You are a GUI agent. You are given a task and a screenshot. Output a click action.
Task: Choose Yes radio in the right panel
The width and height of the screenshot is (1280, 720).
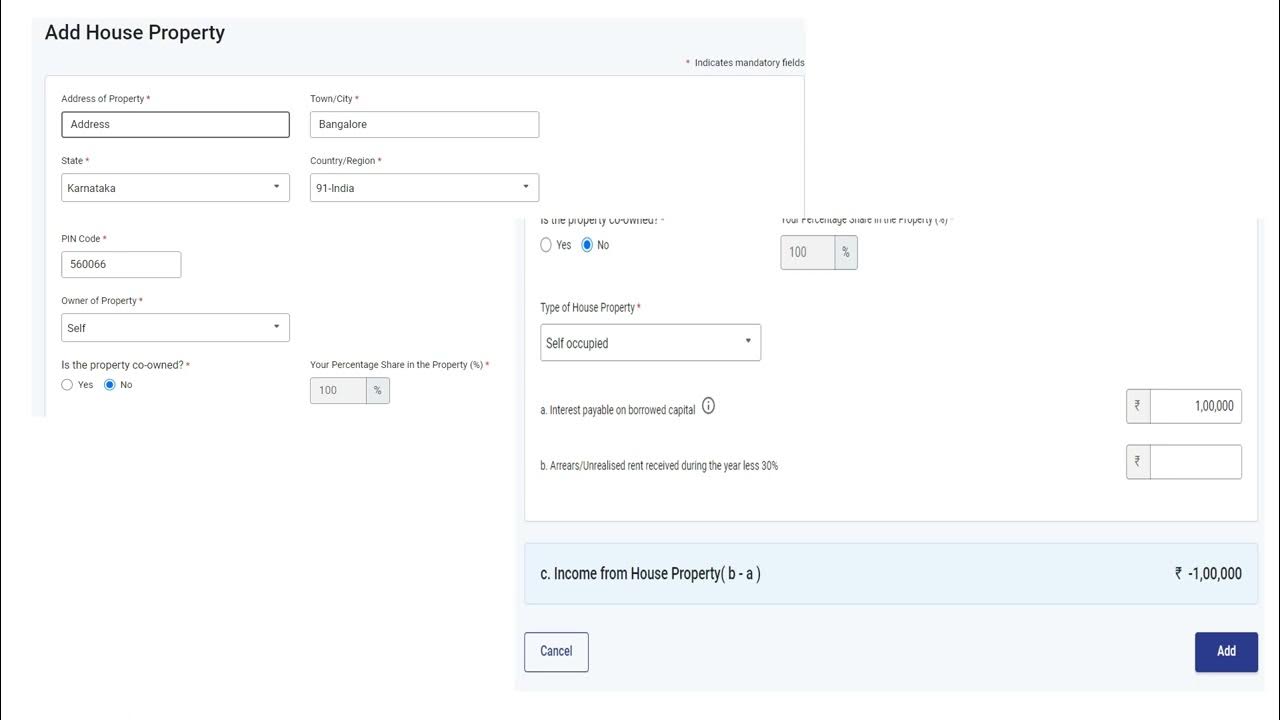546,245
